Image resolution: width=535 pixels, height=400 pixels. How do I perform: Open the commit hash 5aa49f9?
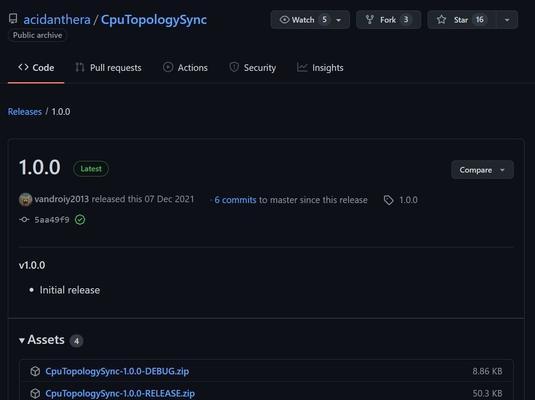tap(52, 220)
